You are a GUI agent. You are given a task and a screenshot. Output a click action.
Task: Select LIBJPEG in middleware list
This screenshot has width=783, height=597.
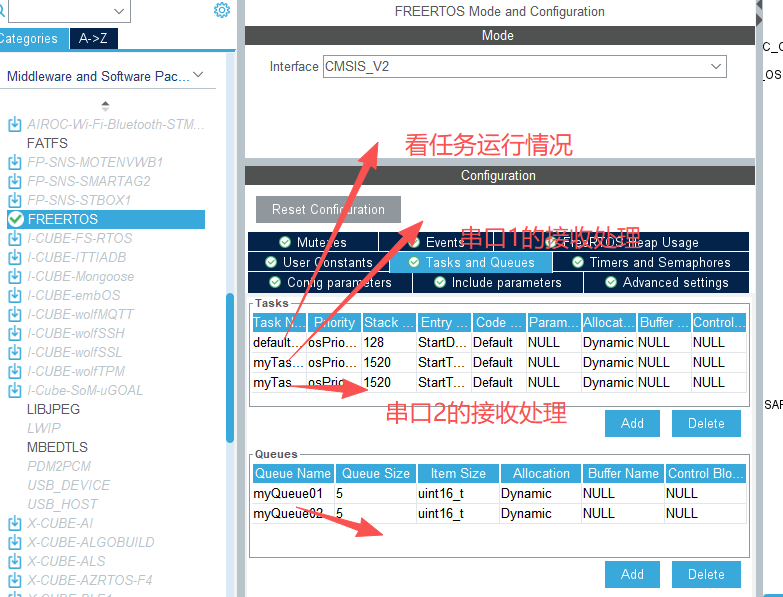click(53, 409)
